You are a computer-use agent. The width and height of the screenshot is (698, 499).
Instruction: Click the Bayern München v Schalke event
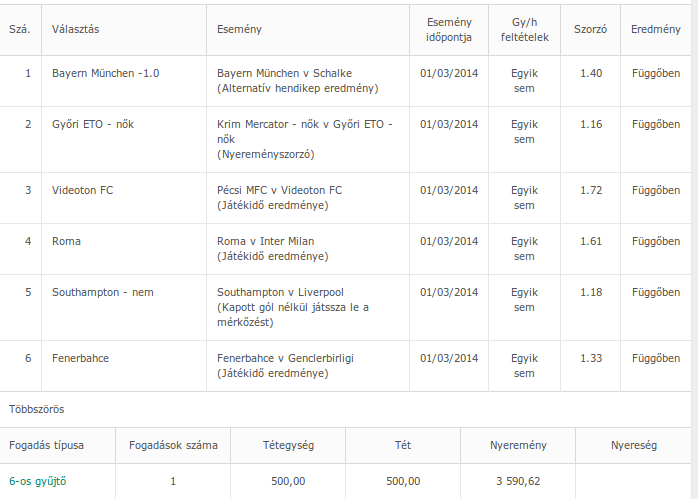tap(284, 74)
